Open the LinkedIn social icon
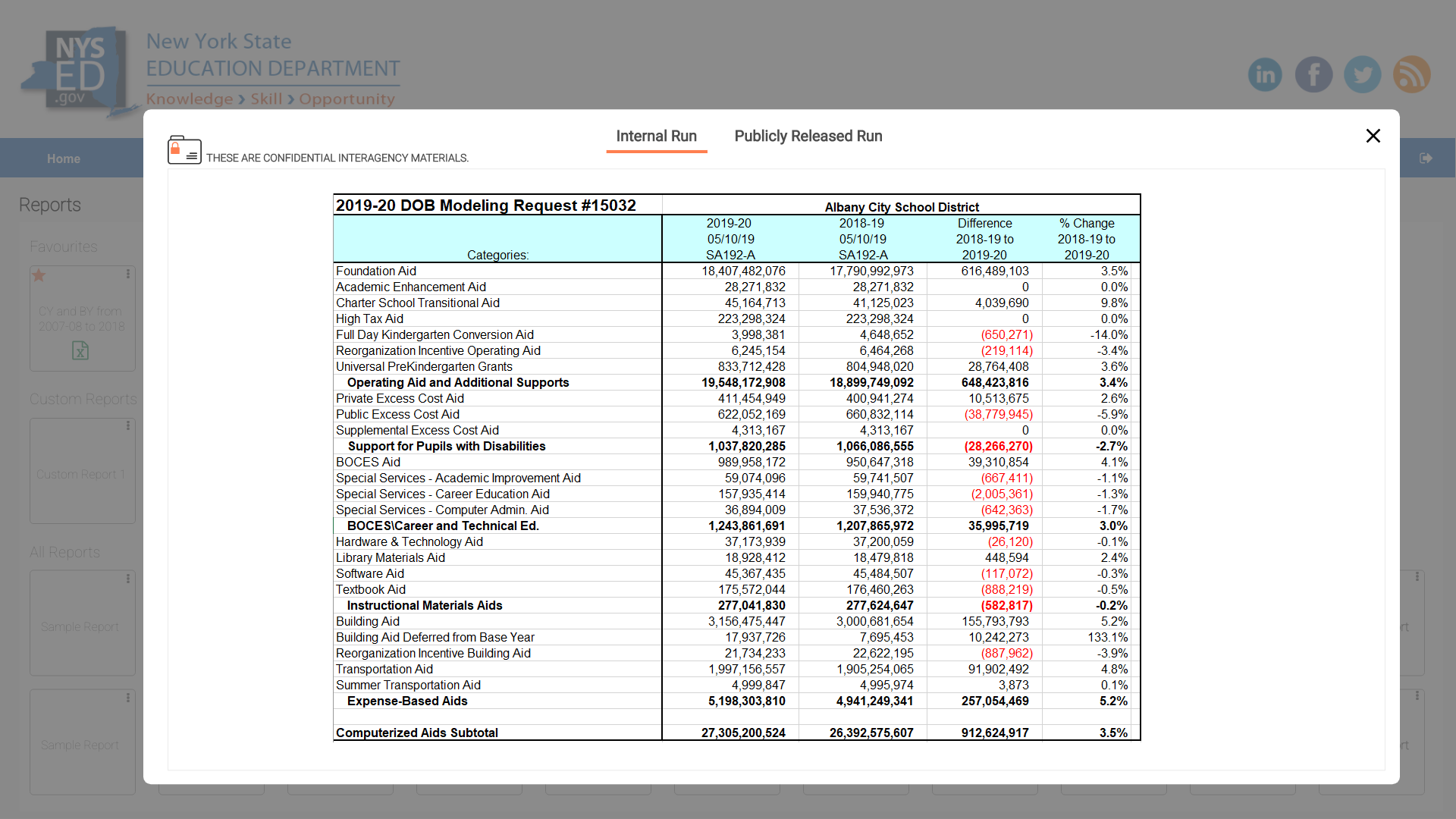The image size is (1456, 819). click(x=1265, y=74)
